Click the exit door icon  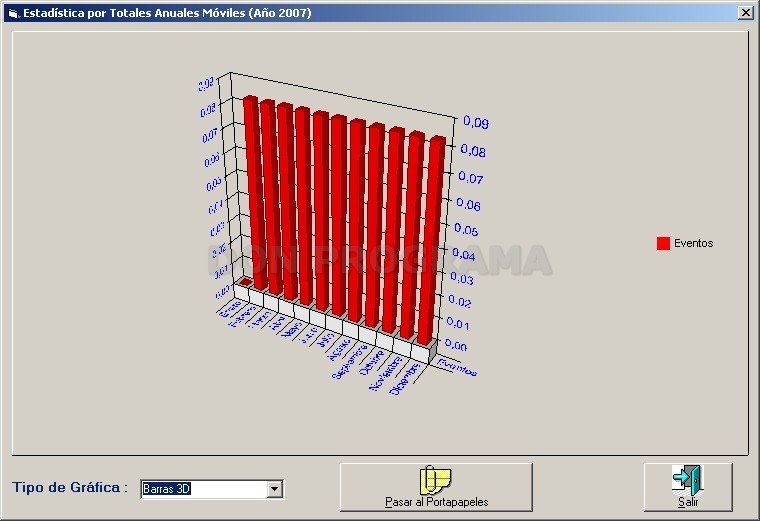(x=687, y=480)
